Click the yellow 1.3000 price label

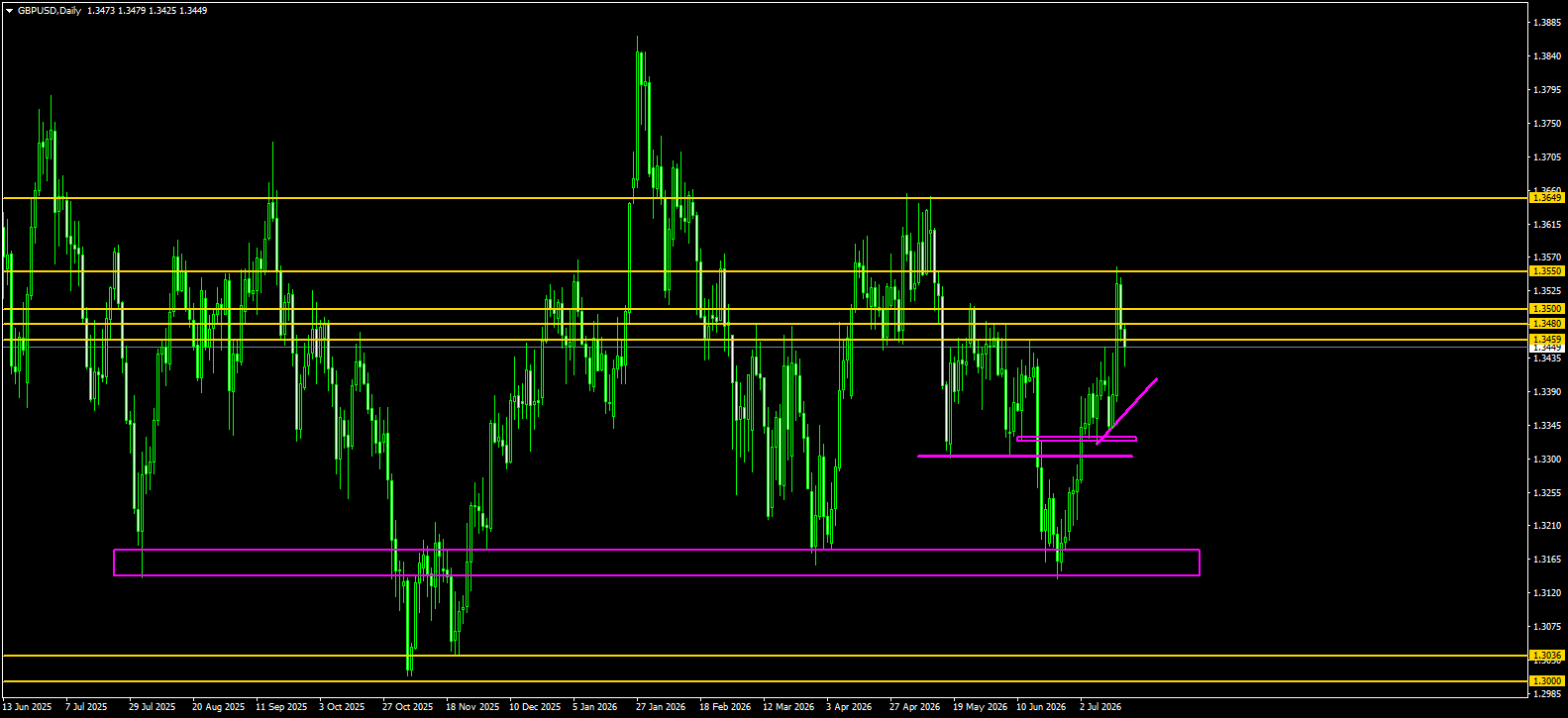1547,681
